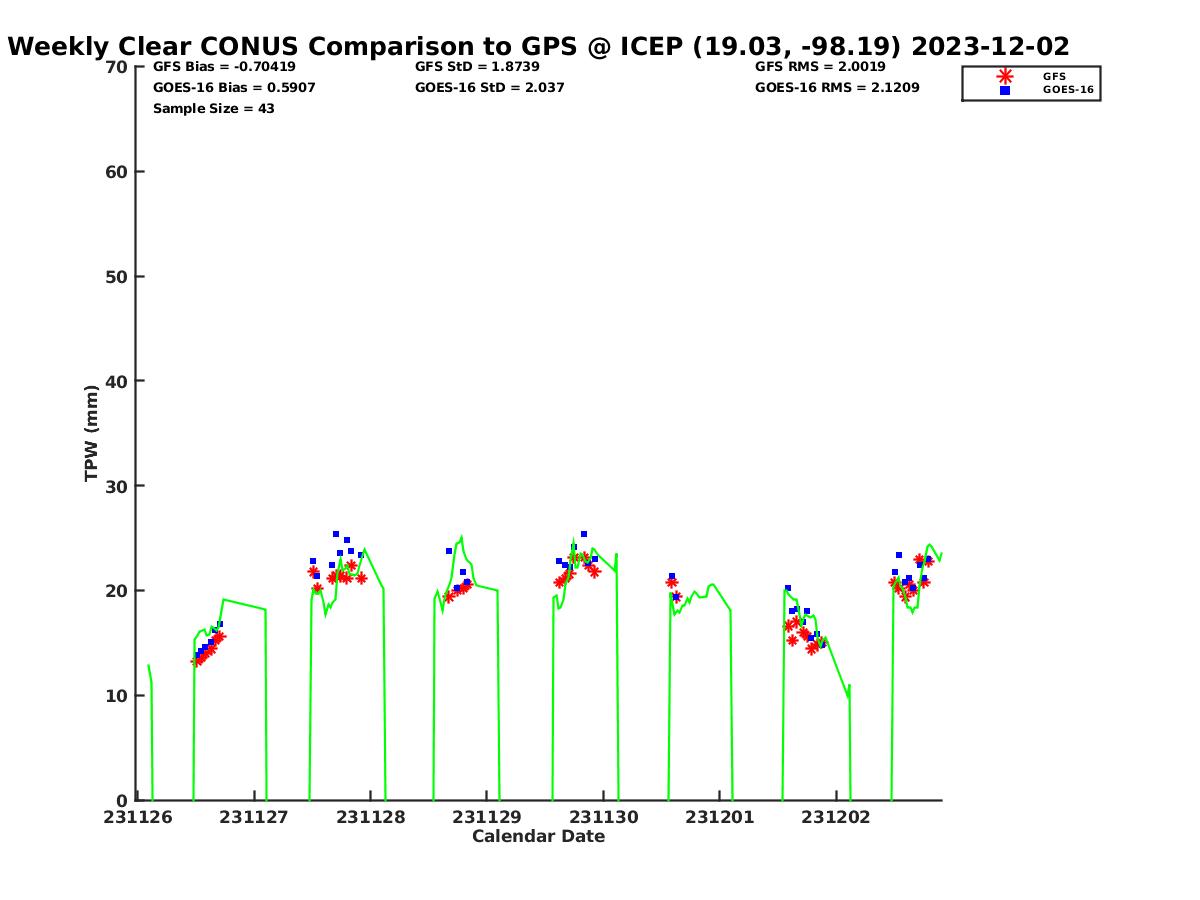Click the x-axis tick label 231130
The height and width of the screenshot is (900, 1200).
click(x=603, y=817)
